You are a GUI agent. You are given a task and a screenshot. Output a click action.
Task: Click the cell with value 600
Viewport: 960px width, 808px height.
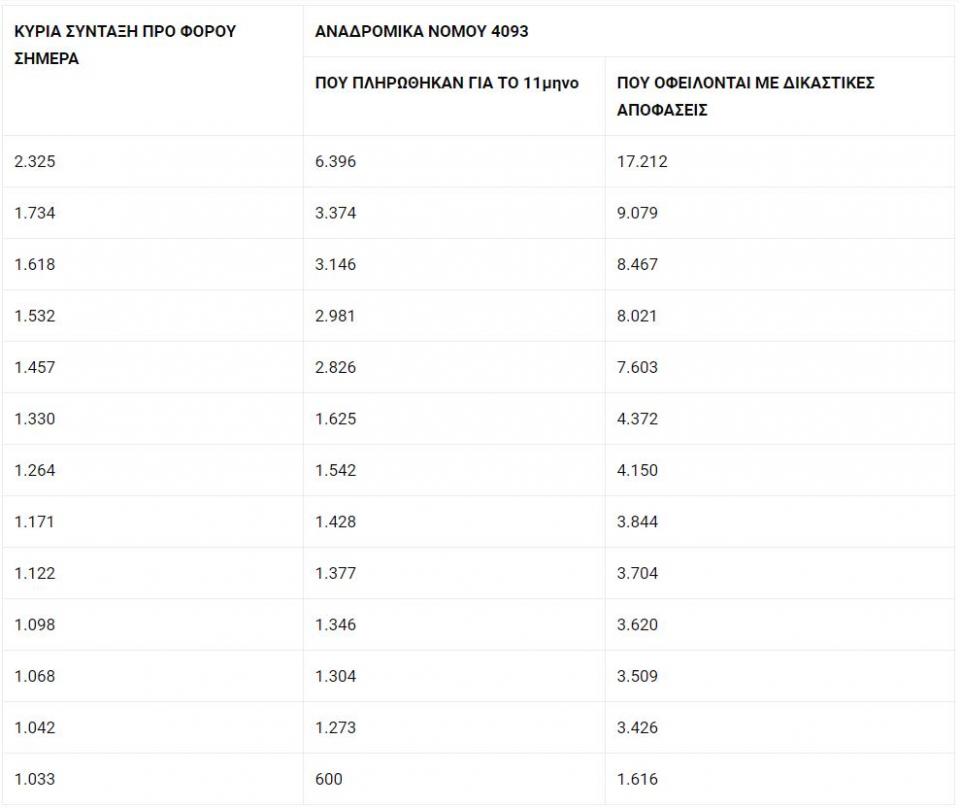point(328,779)
